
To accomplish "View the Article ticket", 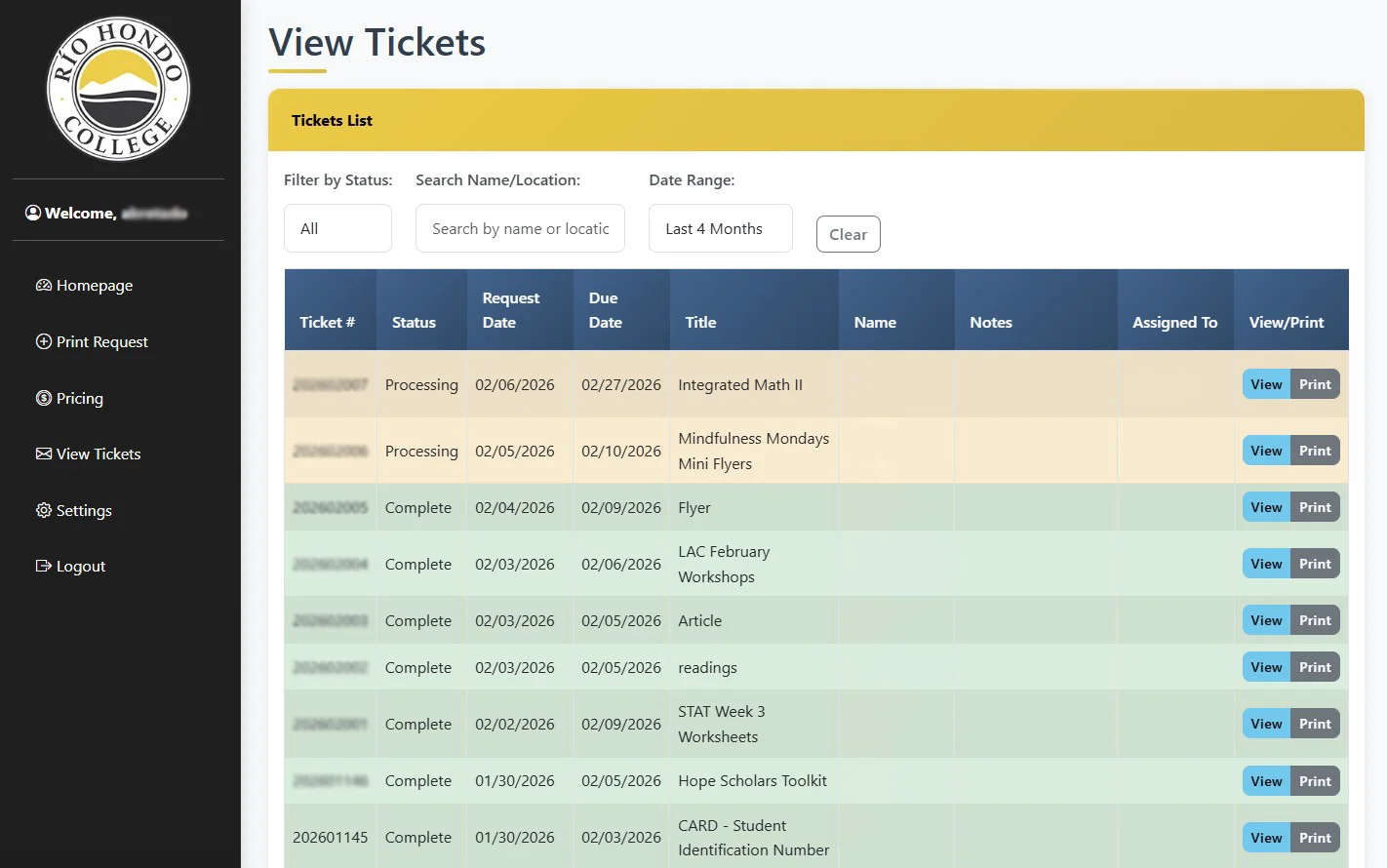I will [1266, 620].
